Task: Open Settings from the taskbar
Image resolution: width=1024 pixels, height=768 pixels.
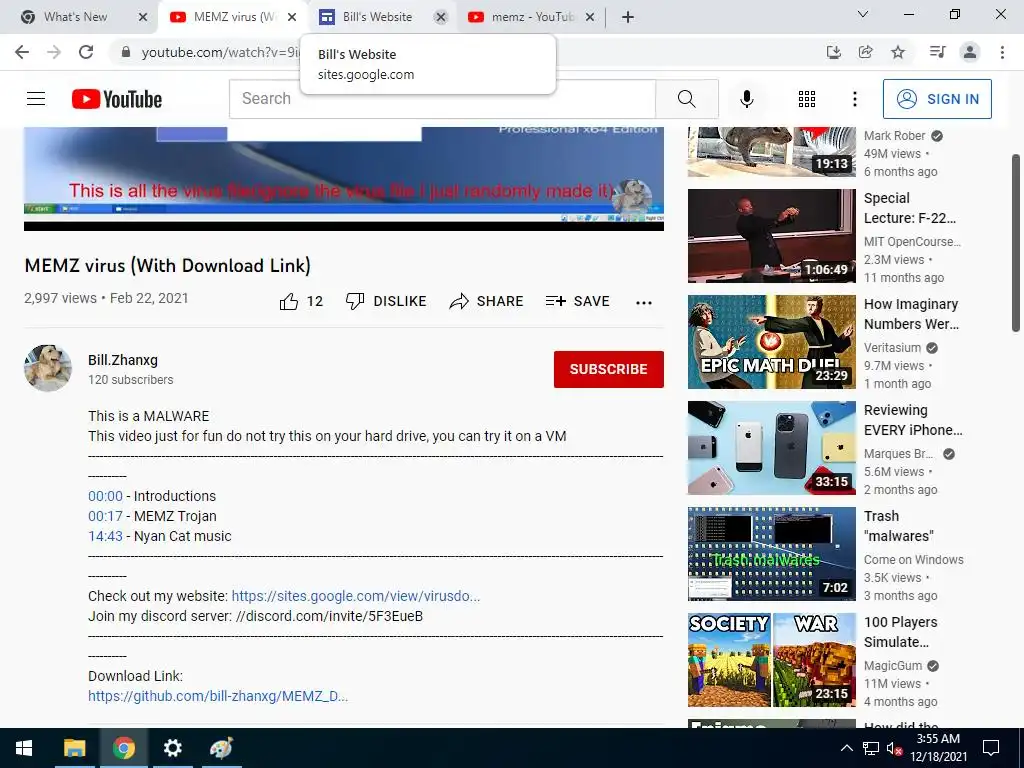Action: 172,748
